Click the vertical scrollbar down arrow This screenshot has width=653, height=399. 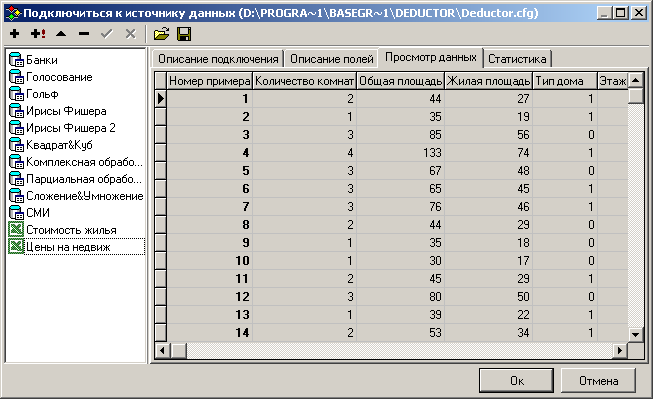(636, 334)
